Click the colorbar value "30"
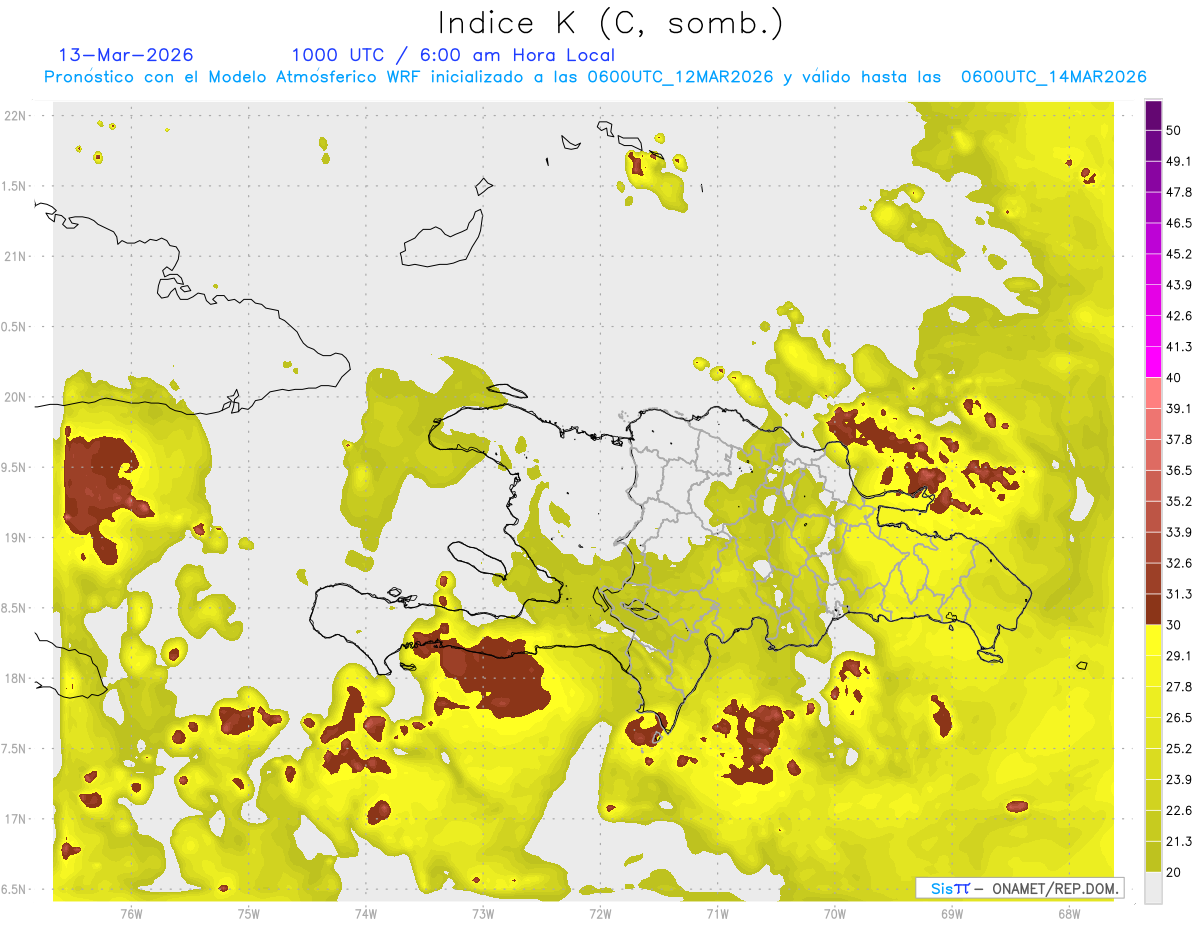This screenshot has width=1200, height=927. click(x=1176, y=625)
